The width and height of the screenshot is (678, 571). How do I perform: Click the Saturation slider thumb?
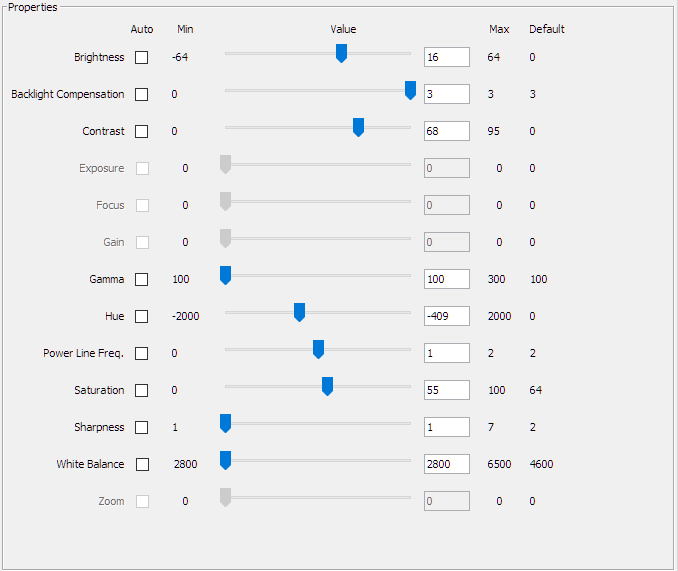pos(327,386)
